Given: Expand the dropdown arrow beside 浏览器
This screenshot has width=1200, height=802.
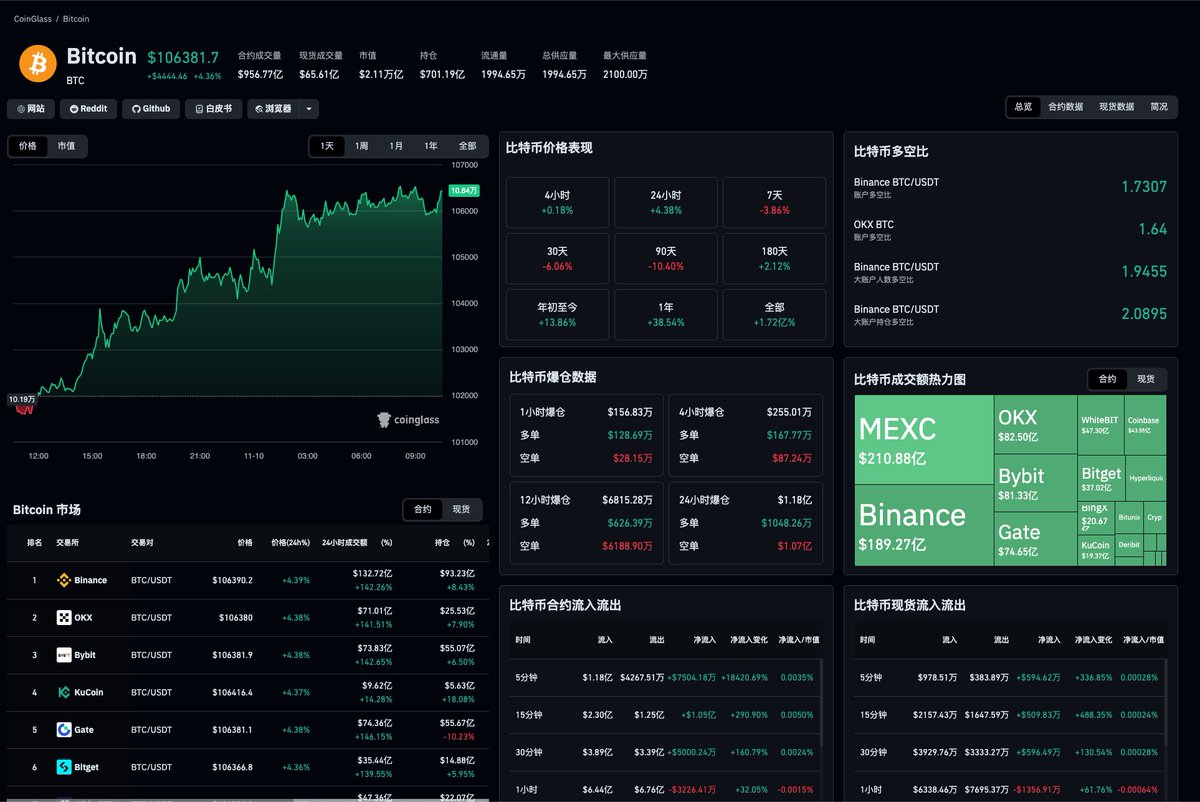Looking at the screenshot, I should click(309, 109).
